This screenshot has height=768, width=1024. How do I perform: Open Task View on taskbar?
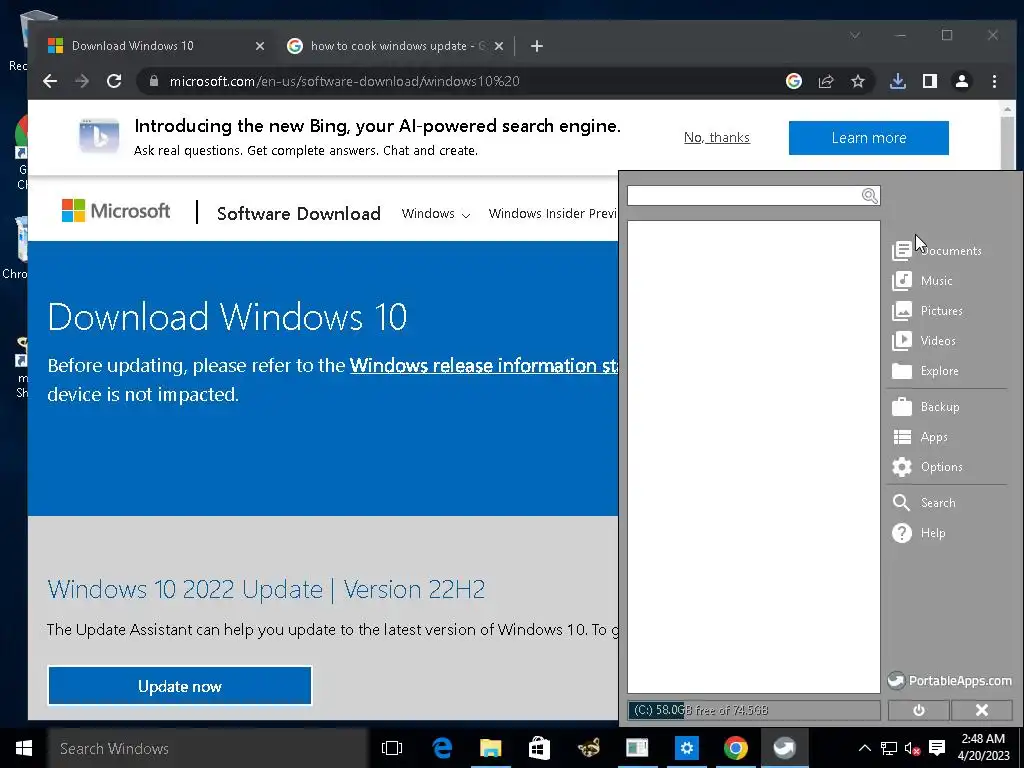pyautogui.click(x=391, y=748)
